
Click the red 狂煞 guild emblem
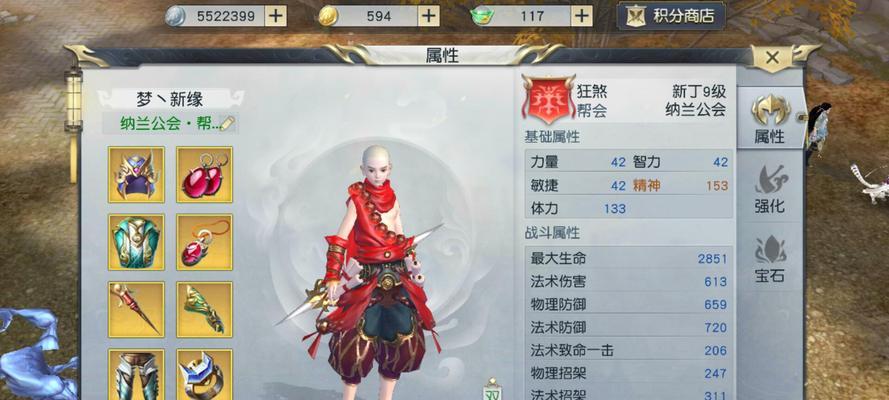click(x=548, y=100)
